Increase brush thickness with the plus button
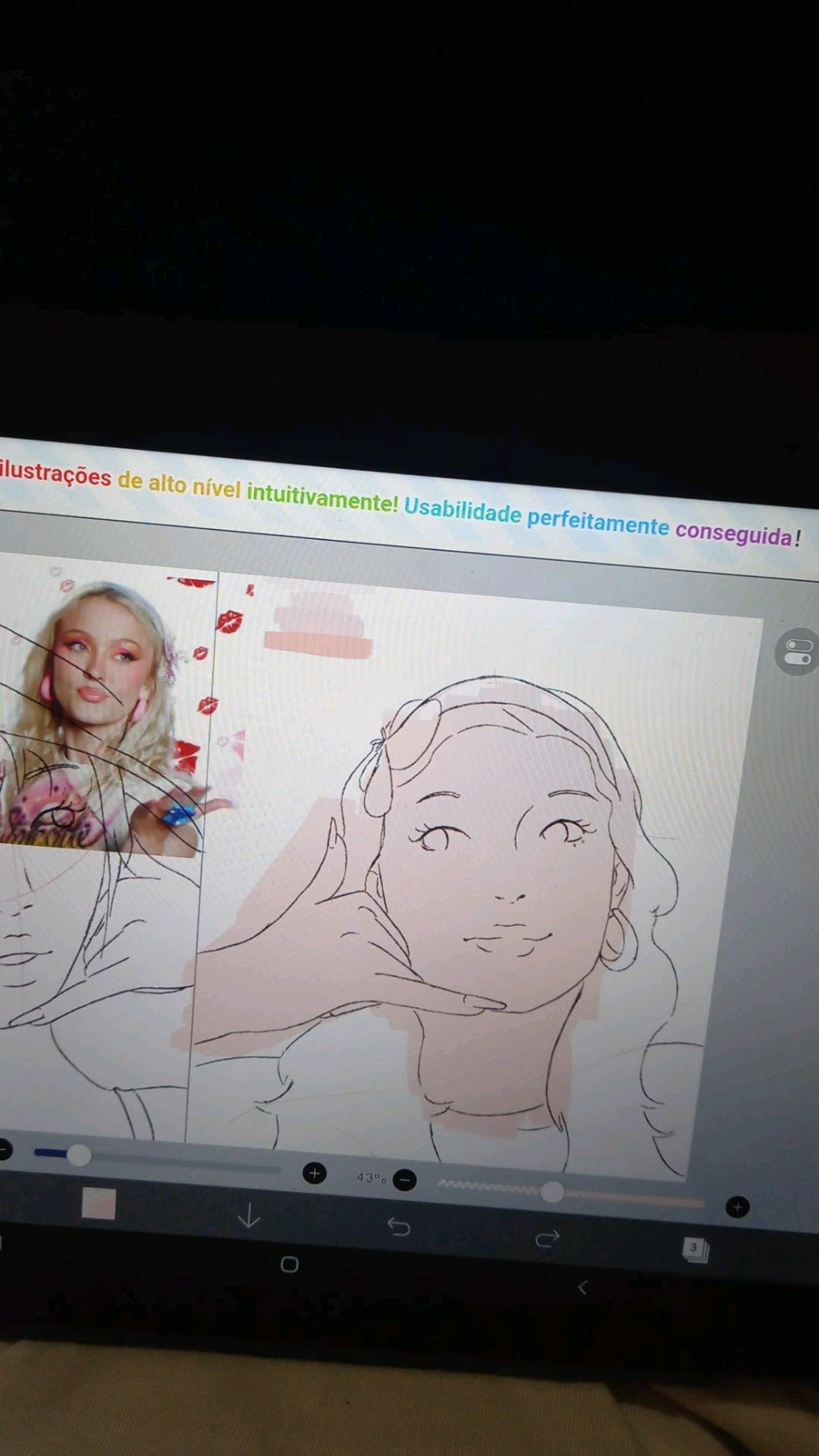The image size is (819, 1456). pyautogui.click(x=314, y=1173)
